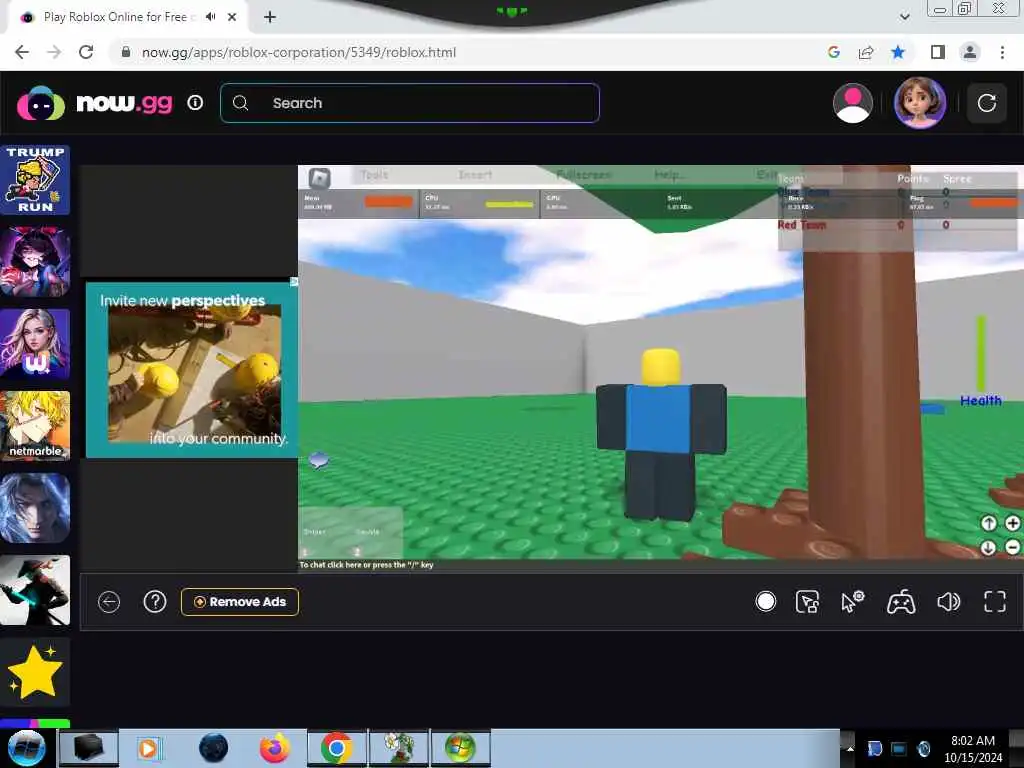Reload the browser page
This screenshot has width=1024, height=768.
point(86,52)
